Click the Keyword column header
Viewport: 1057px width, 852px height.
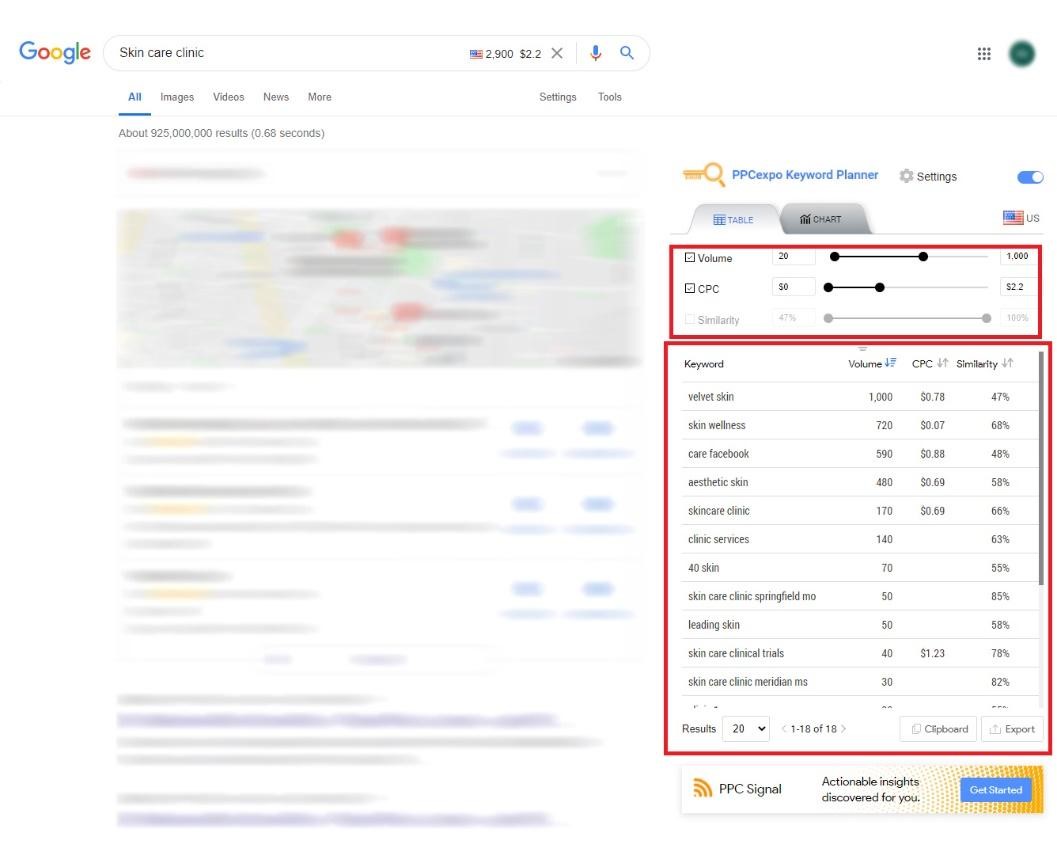click(x=704, y=364)
